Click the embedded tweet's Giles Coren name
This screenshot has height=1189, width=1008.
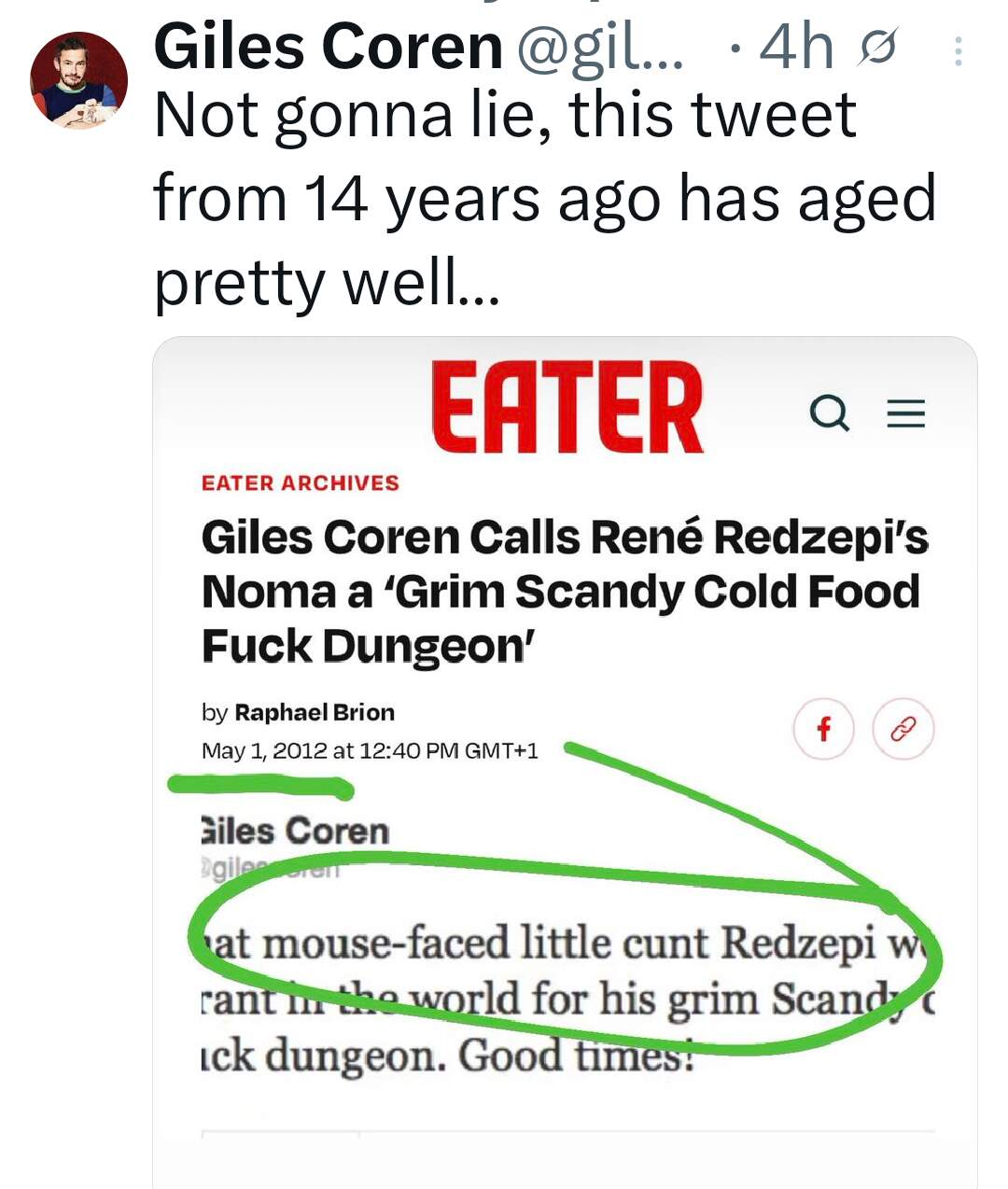[x=295, y=831]
